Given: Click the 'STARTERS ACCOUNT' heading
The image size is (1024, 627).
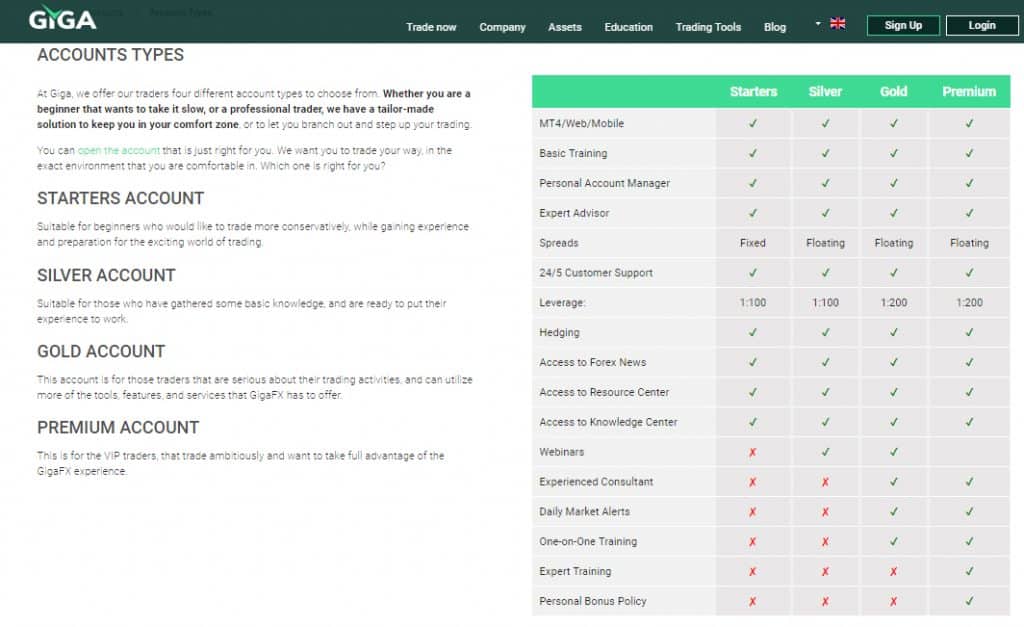Looking at the screenshot, I should click(x=120, y=198).
